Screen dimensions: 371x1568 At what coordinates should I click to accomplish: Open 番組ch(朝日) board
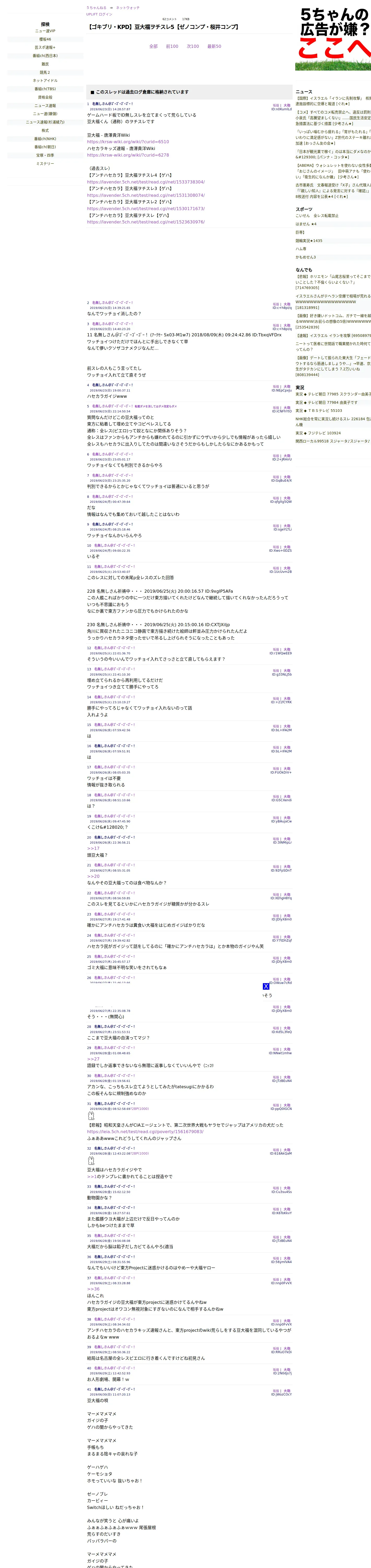coord(45,147)
